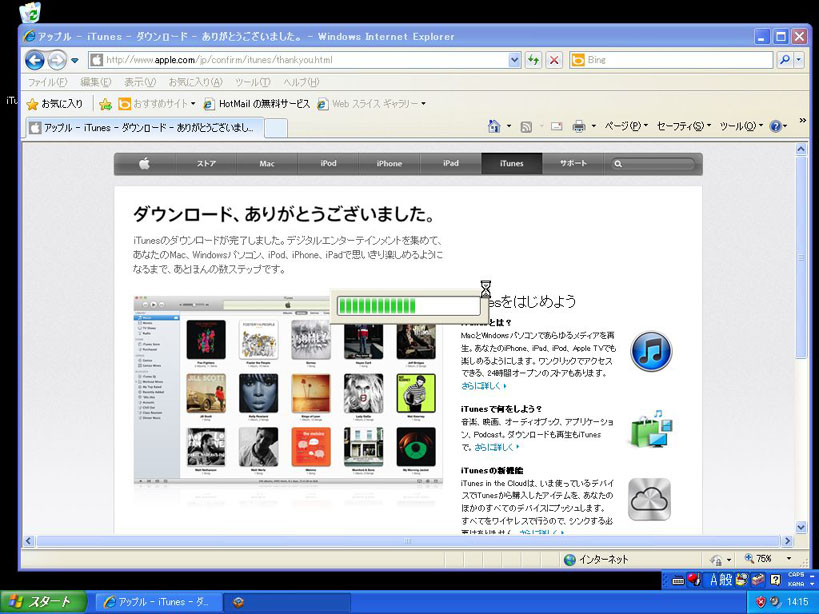Click the iCloud cloud icon

coord(649,500)
